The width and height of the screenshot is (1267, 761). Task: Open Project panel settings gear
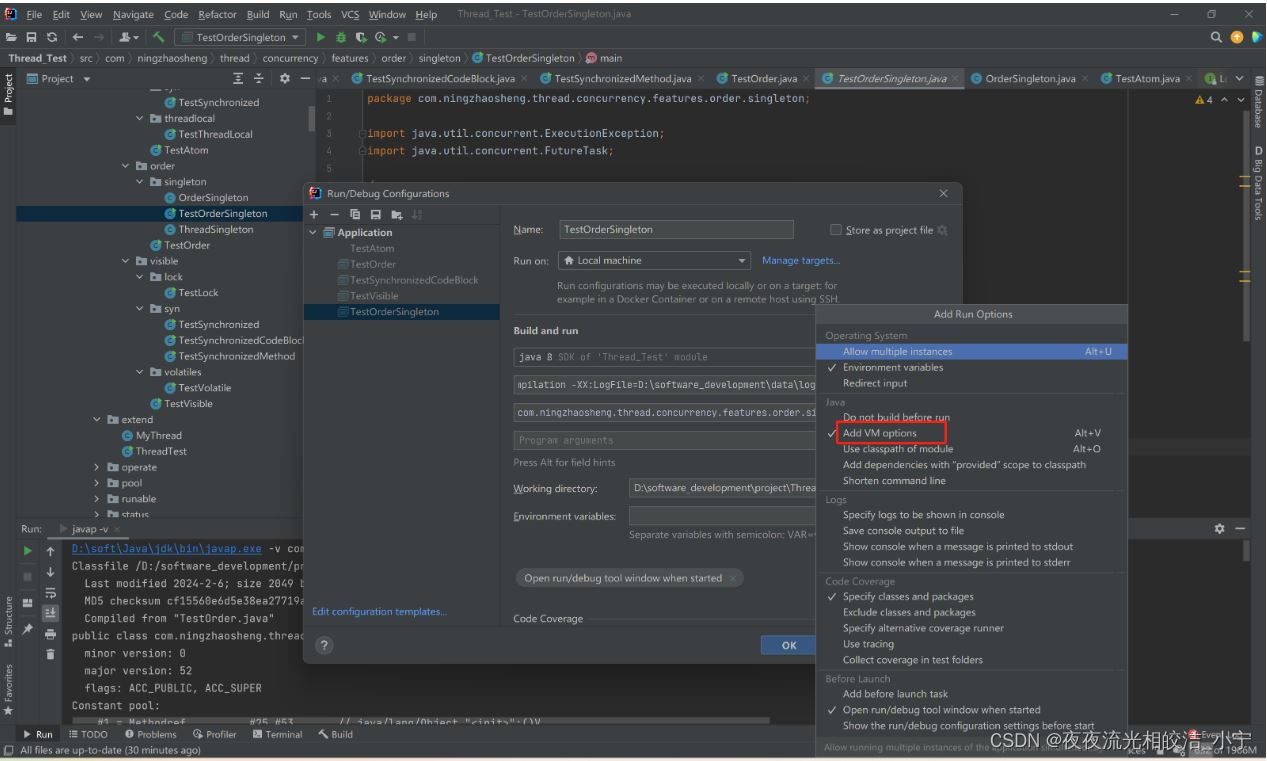pos(285,79)
